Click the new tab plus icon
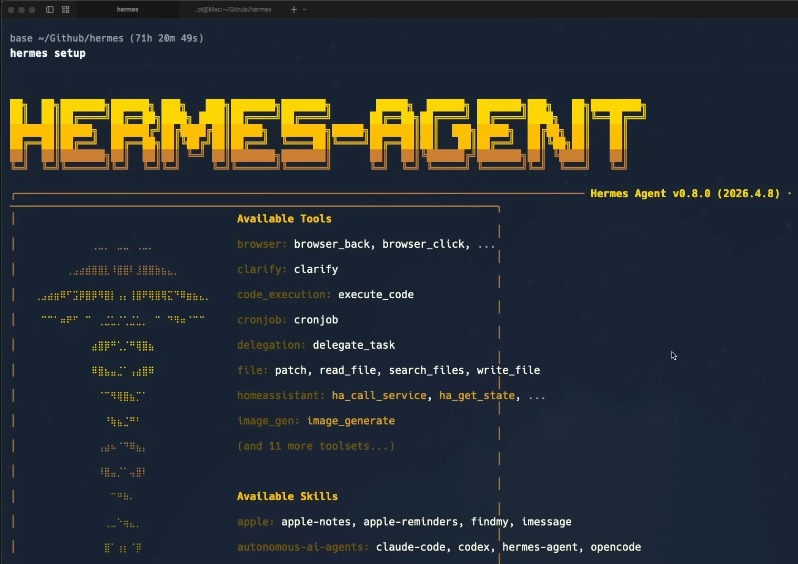 pyautogui.click(x=293, y=9)
